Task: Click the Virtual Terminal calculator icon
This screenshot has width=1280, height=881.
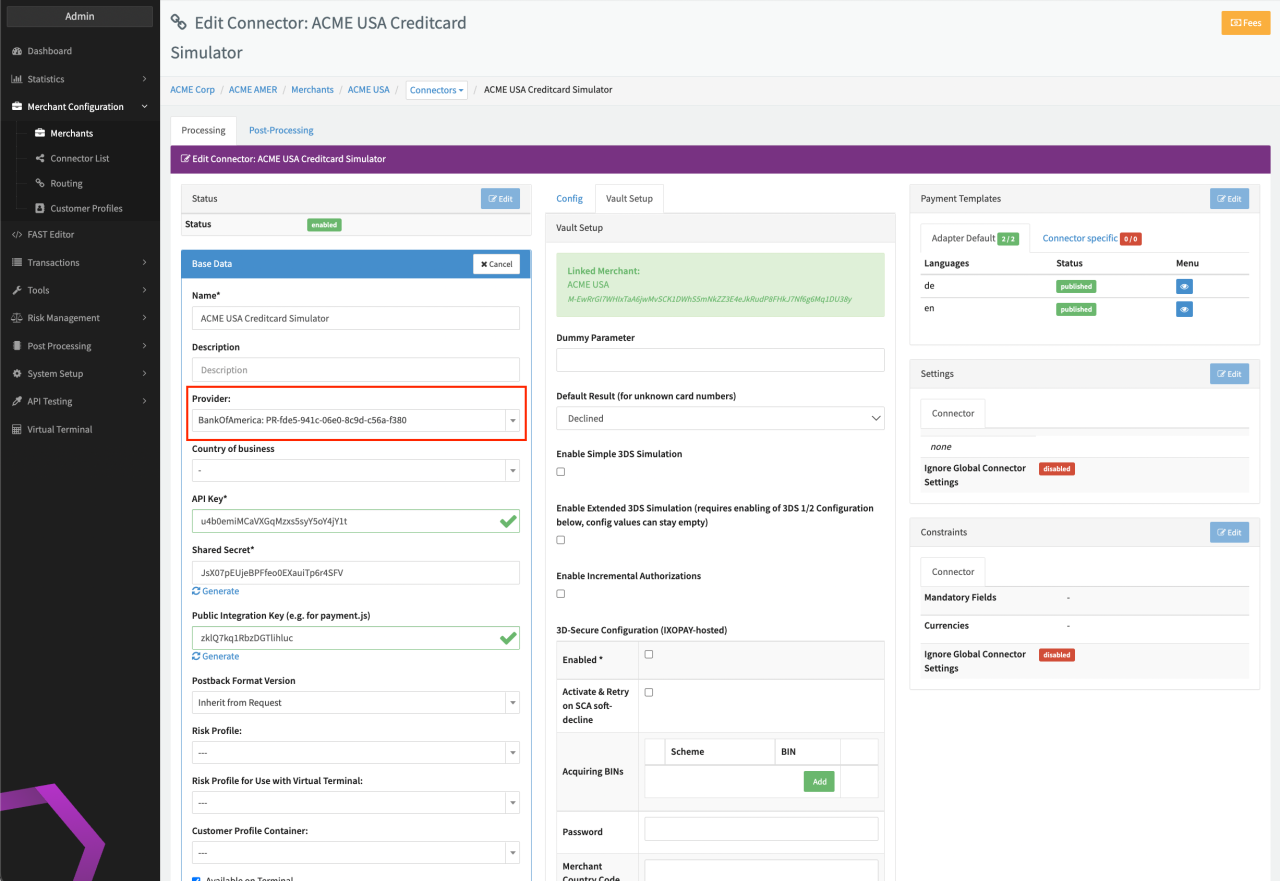Action: (17, 430)
